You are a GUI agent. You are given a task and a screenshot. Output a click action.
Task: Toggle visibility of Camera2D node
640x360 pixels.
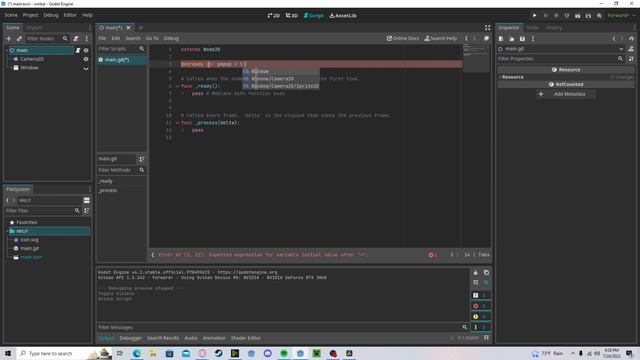86,59
